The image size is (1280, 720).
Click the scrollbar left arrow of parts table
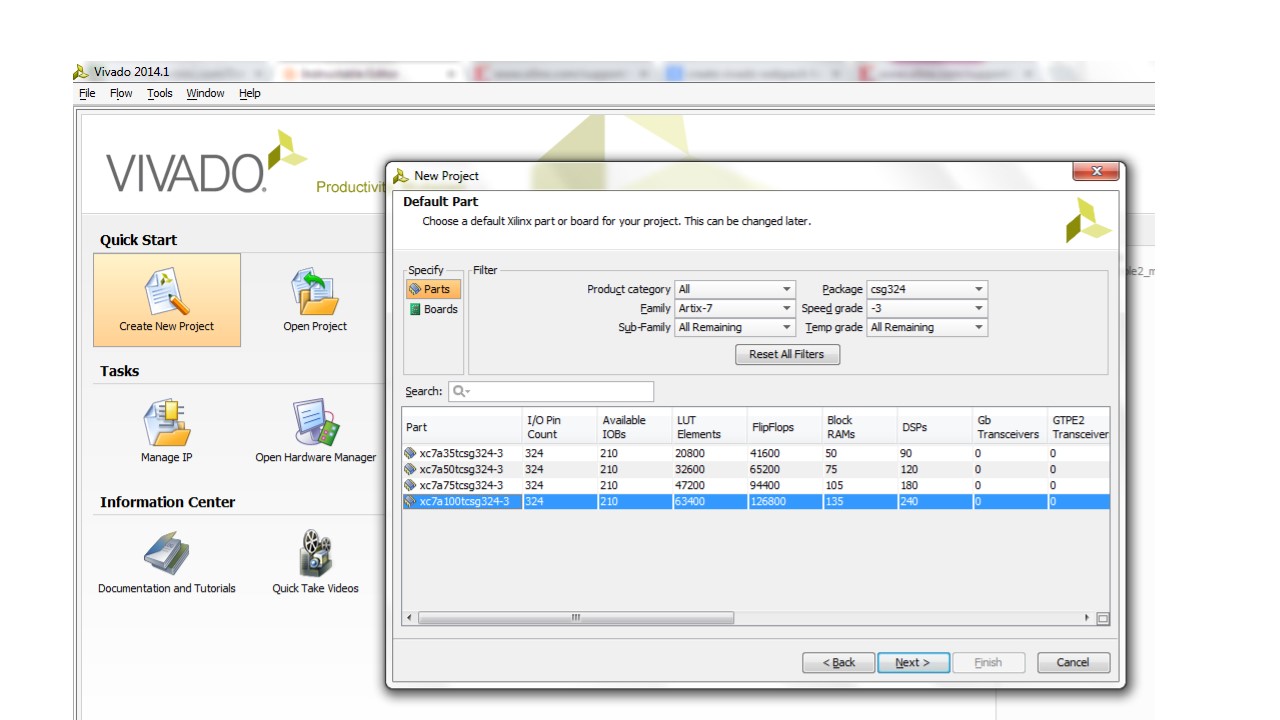coord(409,618)
